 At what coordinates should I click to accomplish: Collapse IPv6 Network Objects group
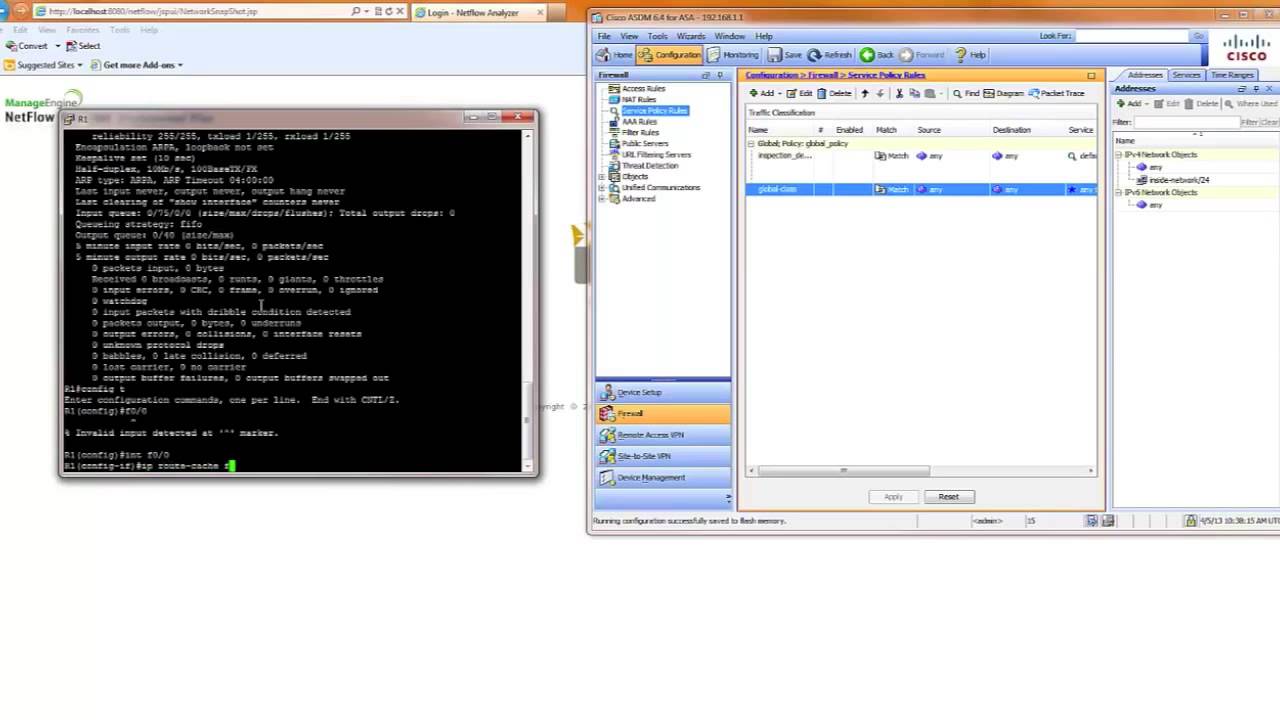tap(1120, 192)
